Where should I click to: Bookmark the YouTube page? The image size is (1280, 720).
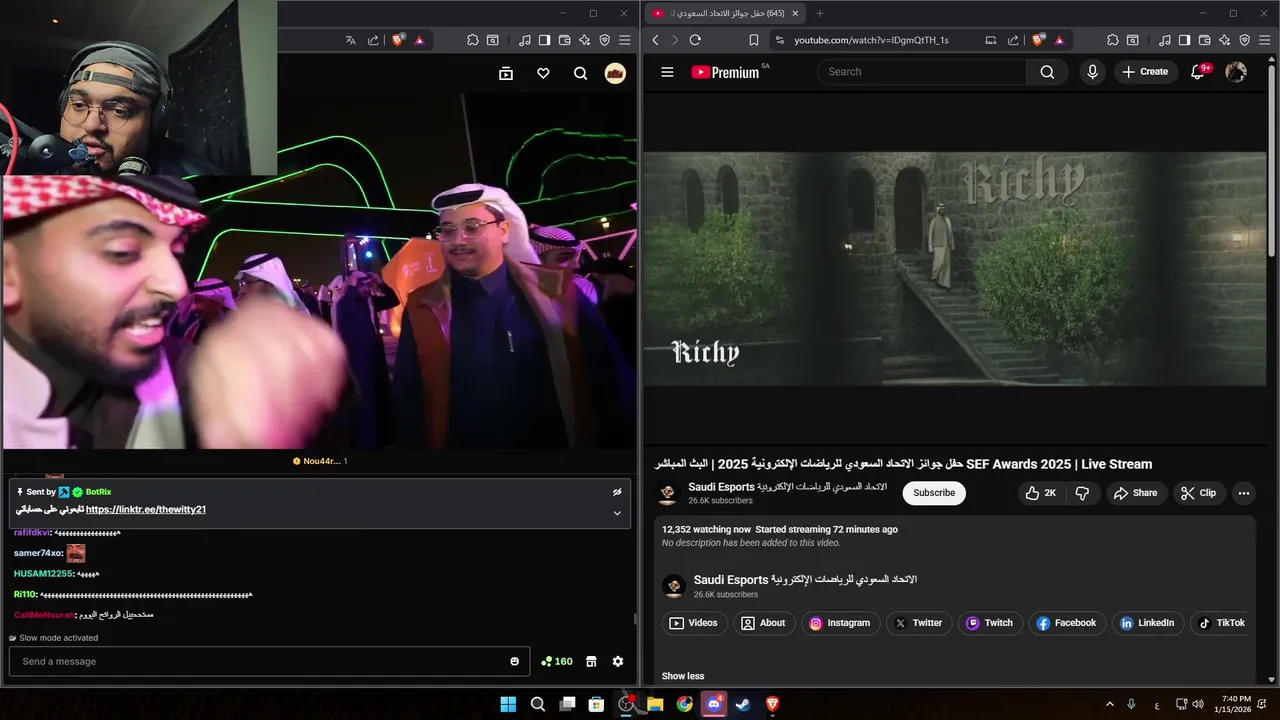click(x=754, y=40)
